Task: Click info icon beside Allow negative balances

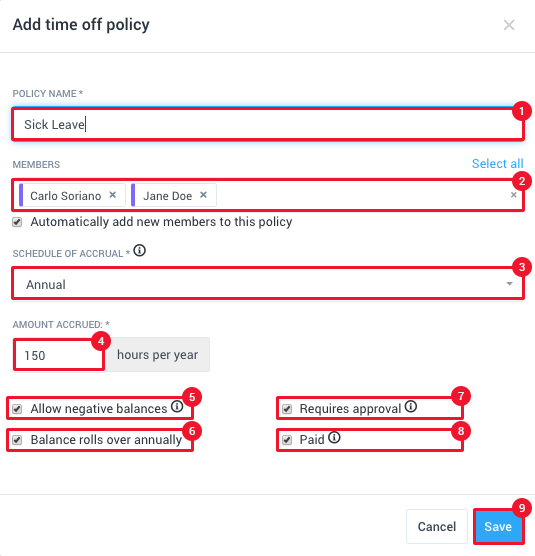Action: [x=177, y=406]
